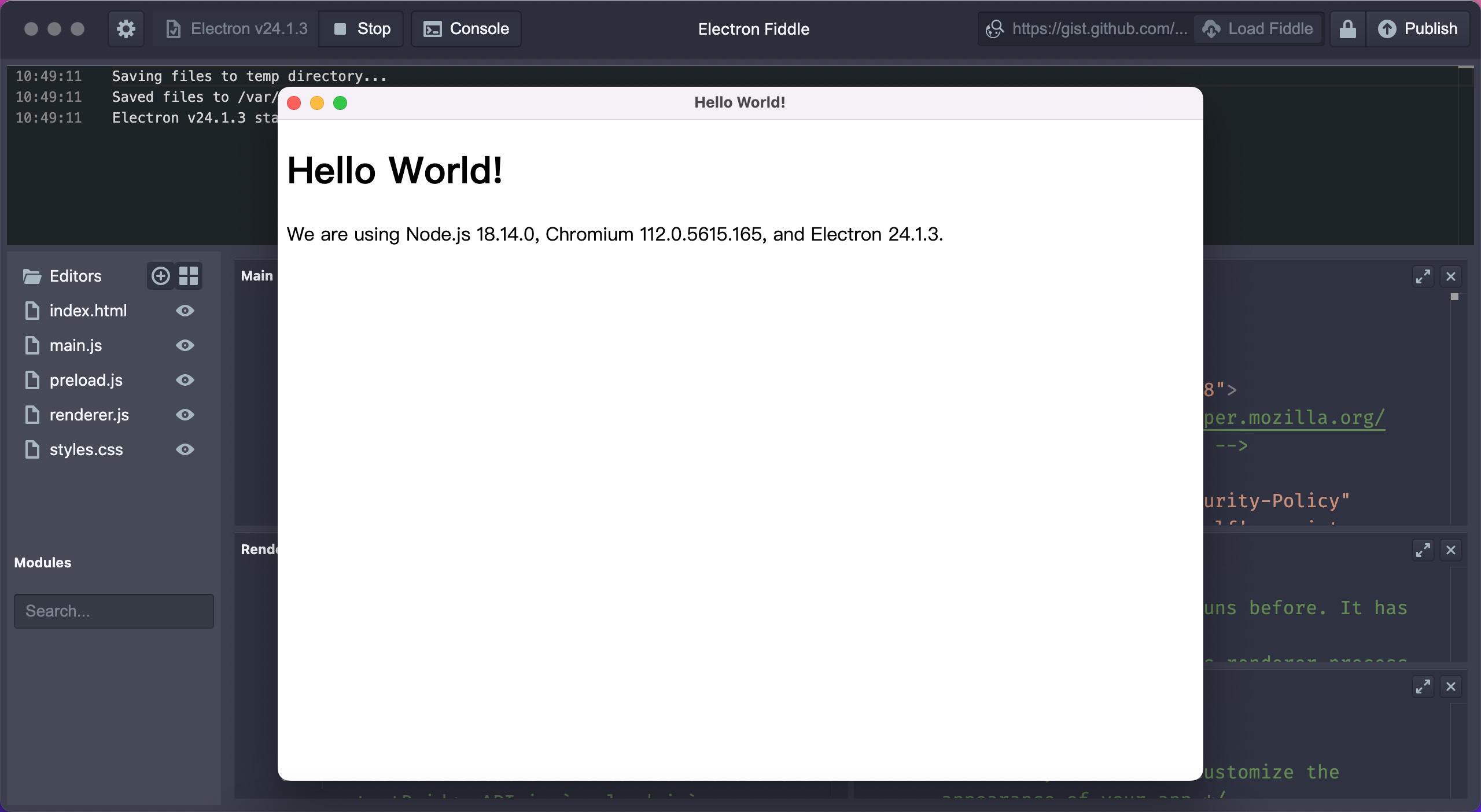Open the settings gear in Electron Fiddle toolbar
1481x812 pixels.
tap(126, 29)
